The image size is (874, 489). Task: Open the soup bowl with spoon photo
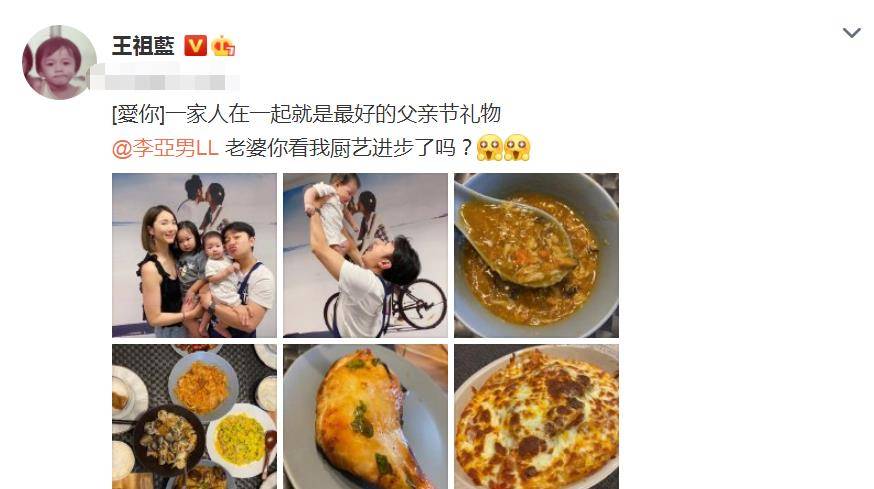(536, 255)
